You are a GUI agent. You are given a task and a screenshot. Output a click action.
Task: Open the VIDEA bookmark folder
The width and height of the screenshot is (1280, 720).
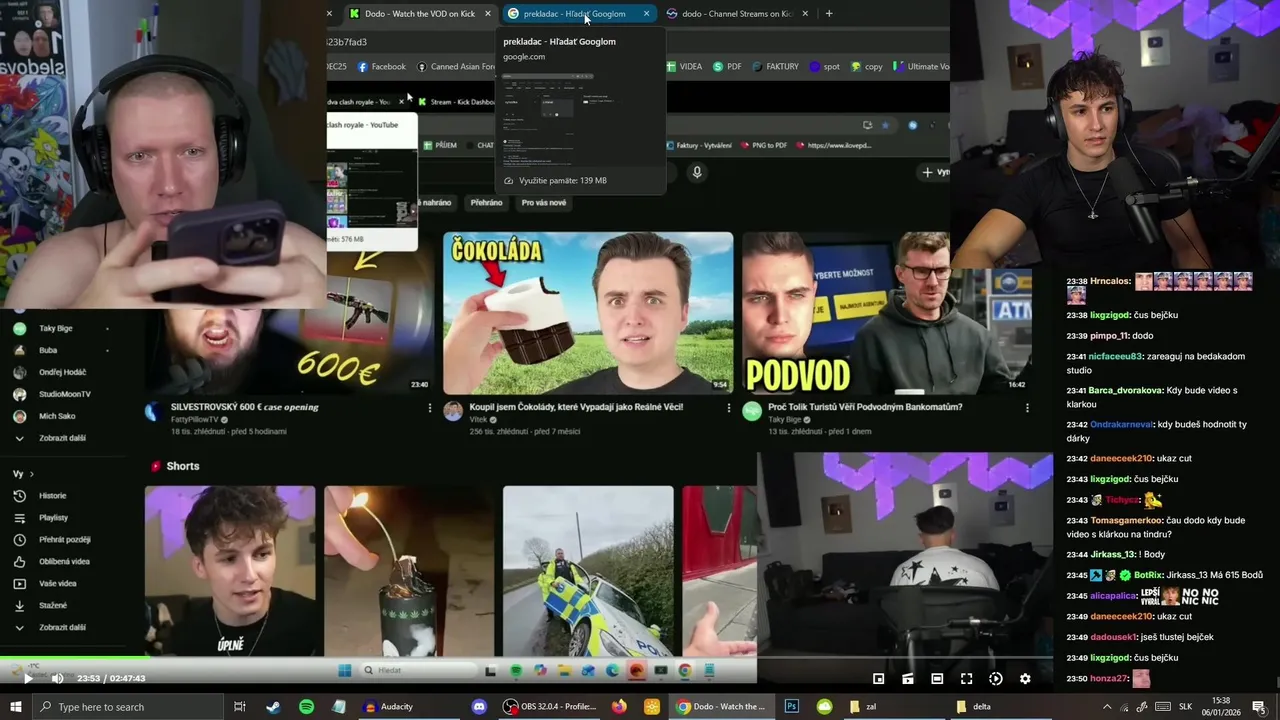(684, 67)
